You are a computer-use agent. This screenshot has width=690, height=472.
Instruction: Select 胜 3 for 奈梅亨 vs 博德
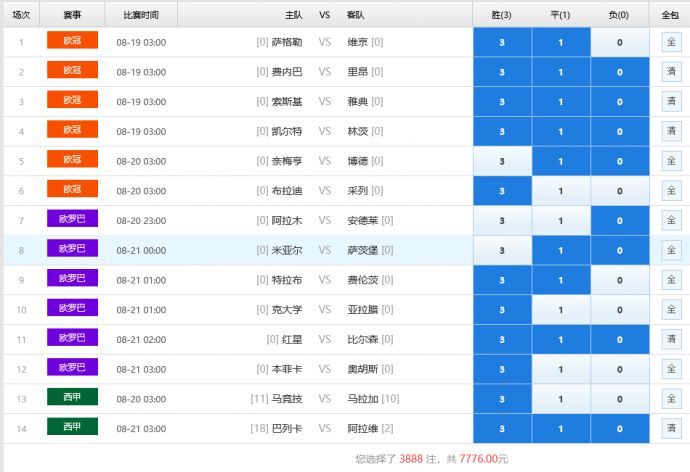(502, 161)
